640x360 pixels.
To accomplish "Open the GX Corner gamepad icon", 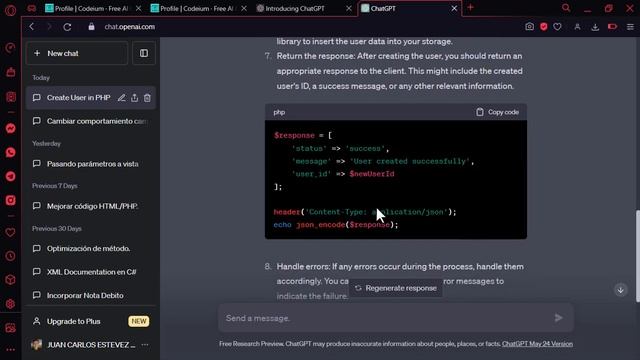I will click(x=31, y=8).
